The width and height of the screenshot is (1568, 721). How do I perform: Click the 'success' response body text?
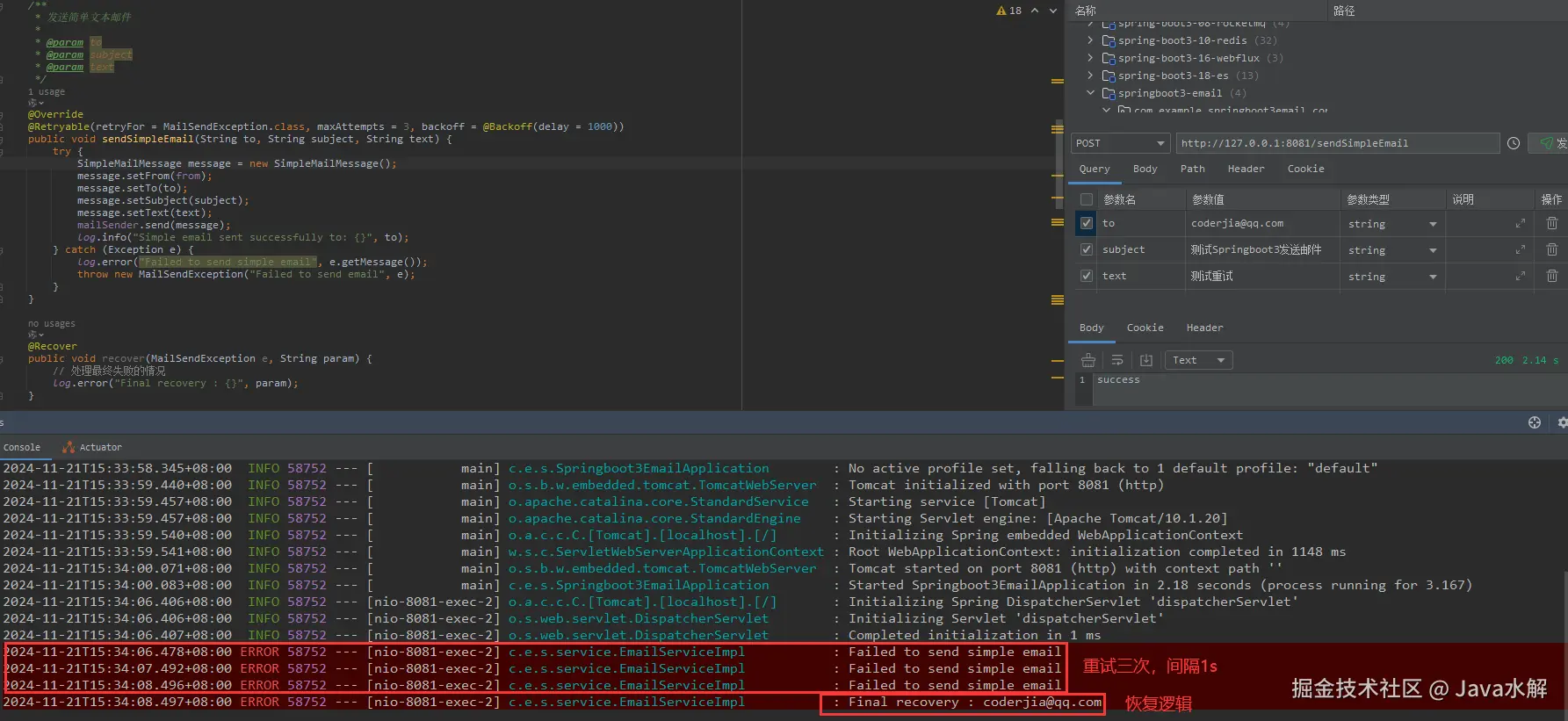click(1118, 379)
